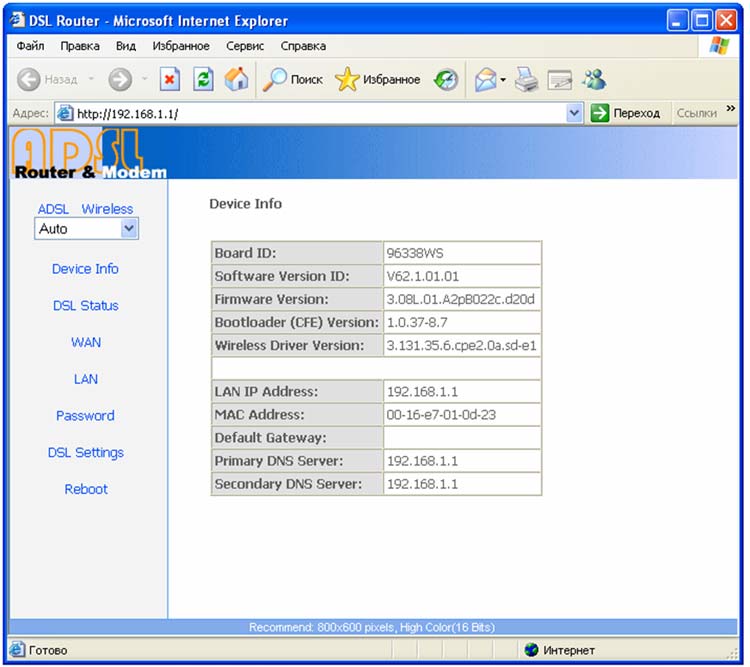Click the Reboot link in sidebar
Screen dimensions: 750x667
85,489
